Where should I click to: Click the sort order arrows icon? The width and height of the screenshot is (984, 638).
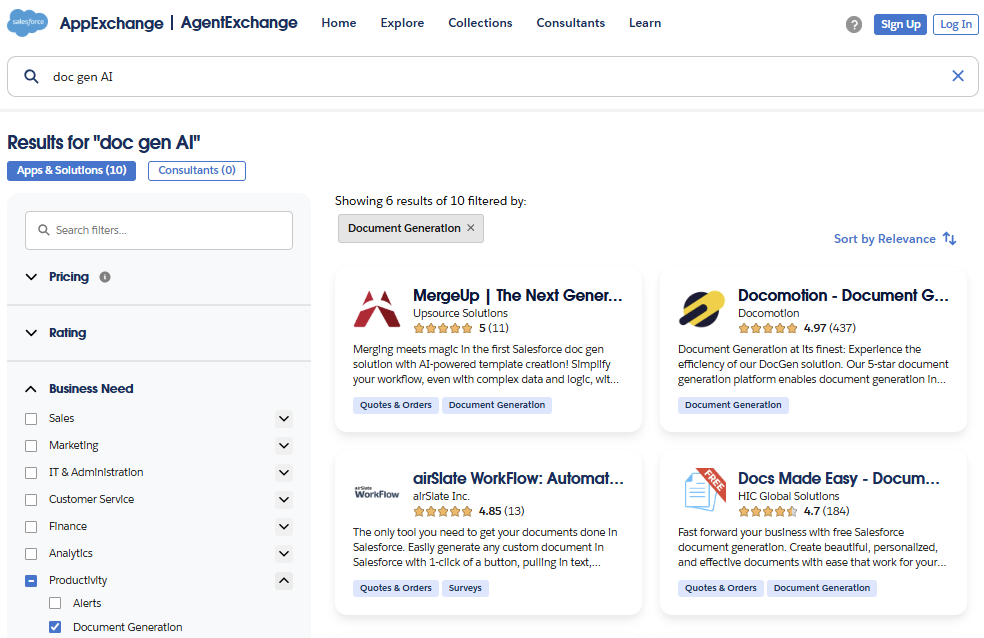point(949,238)
